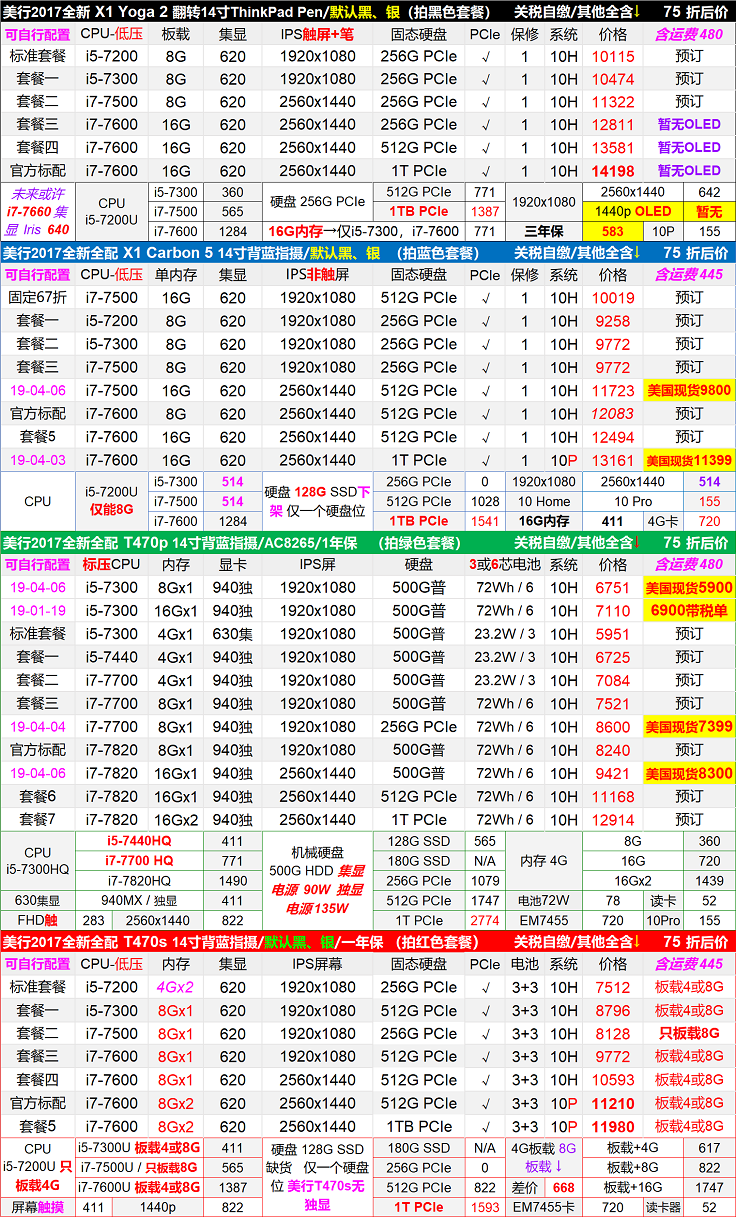
Task: Select the 13161 price cell
Action: [x=613, y=461]
